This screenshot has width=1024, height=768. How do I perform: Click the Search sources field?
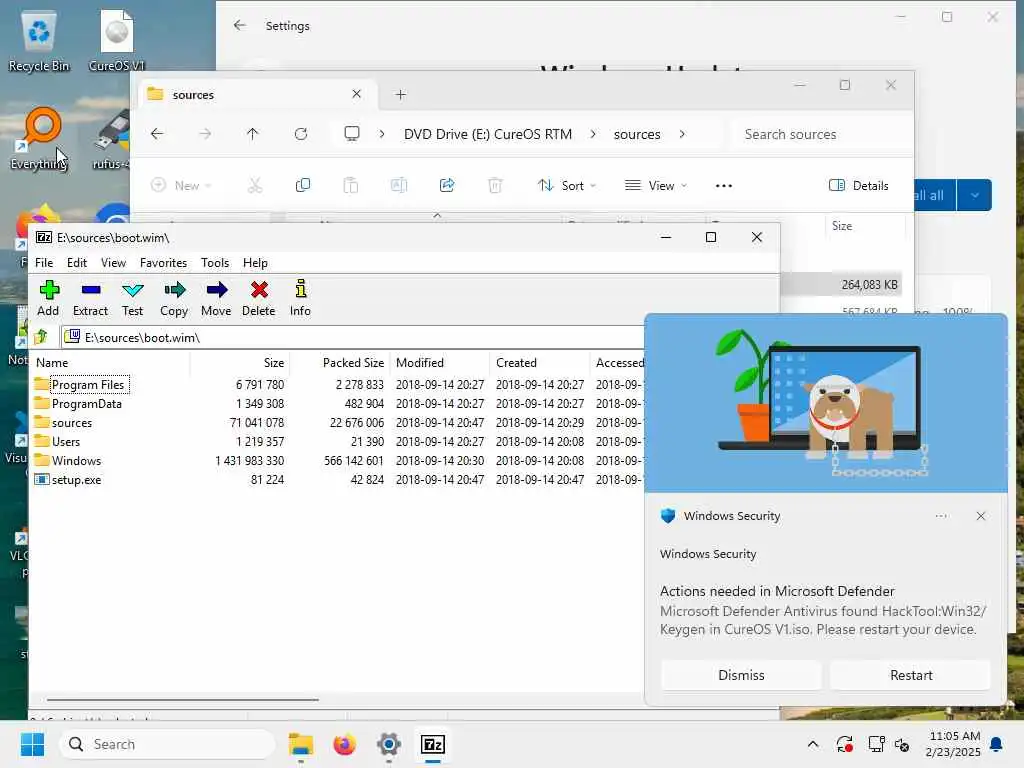pos(823,134)
